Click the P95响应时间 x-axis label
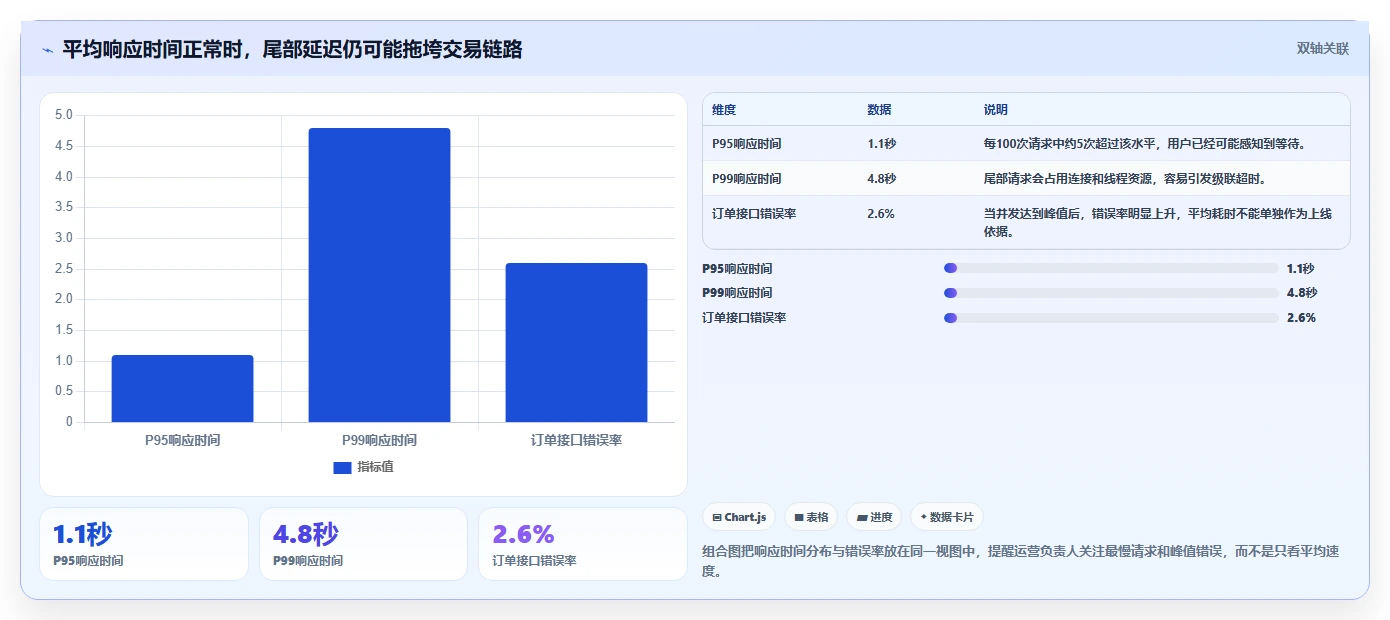Viewport: 1390px width, 620px height. pyautogui.click(x=182, y=440)
